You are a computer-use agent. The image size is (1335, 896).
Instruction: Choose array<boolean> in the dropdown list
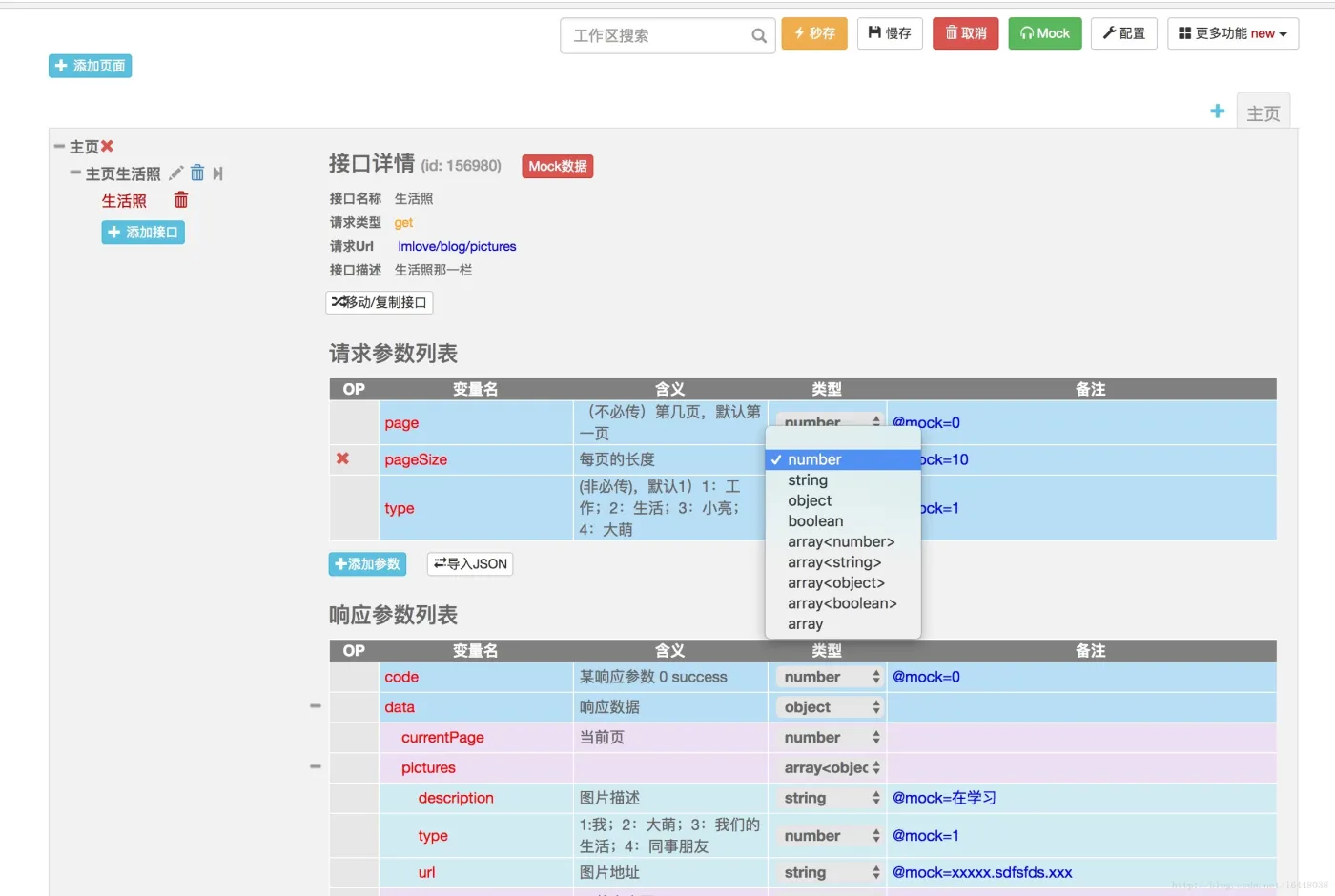(x=843, y=603)
